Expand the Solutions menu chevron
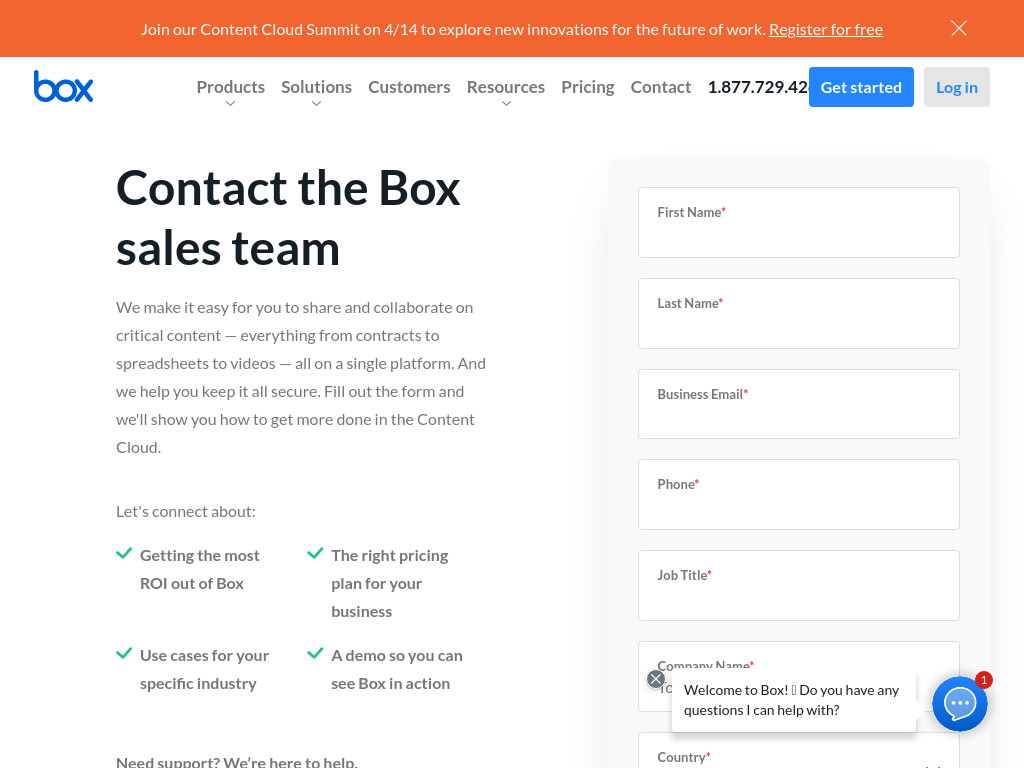Screen dimensions: 1024x768 pos(316,104)
